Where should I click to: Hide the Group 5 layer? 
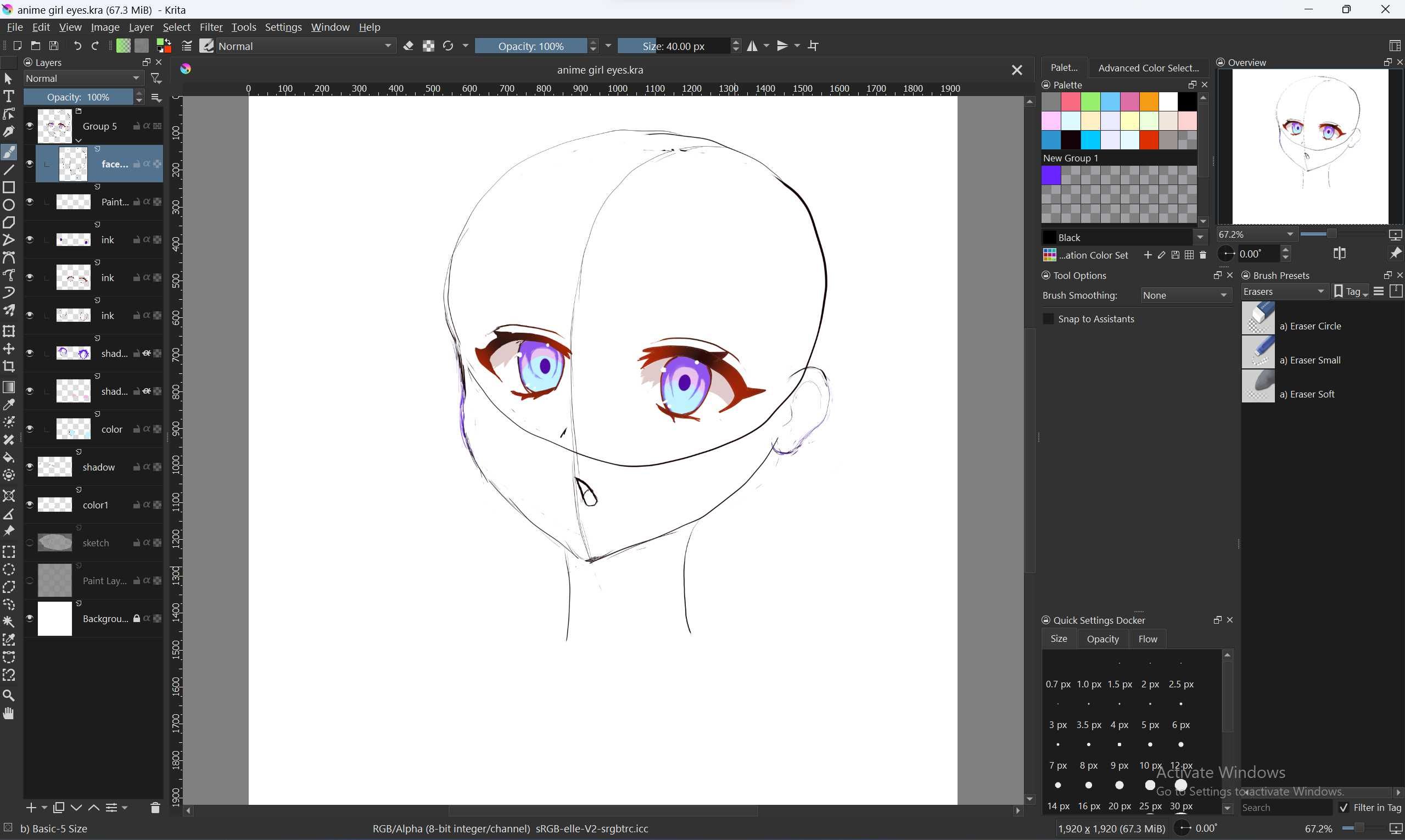click(x=30, y=126)
